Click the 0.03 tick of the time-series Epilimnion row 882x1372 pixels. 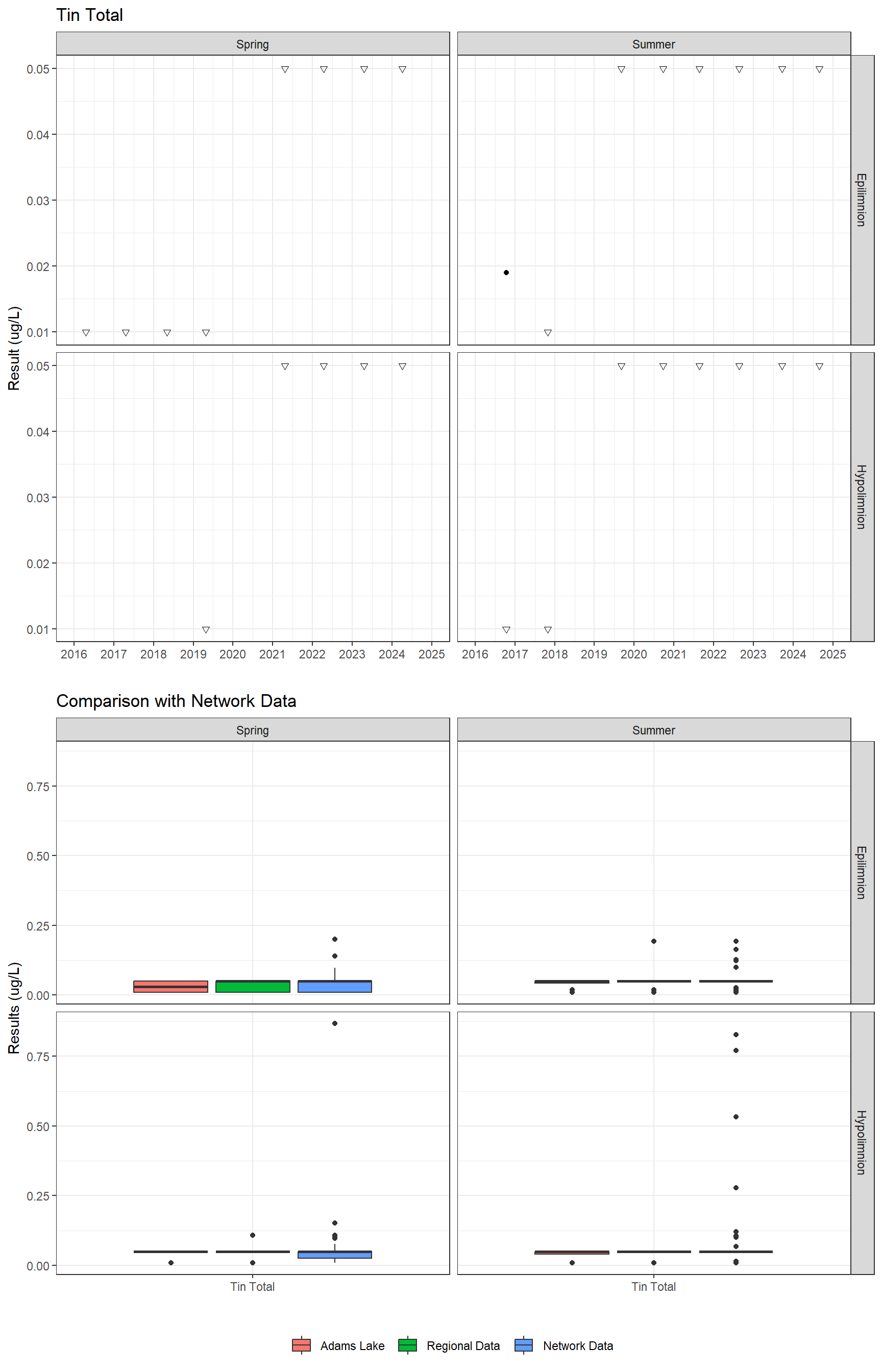point(38,201)
